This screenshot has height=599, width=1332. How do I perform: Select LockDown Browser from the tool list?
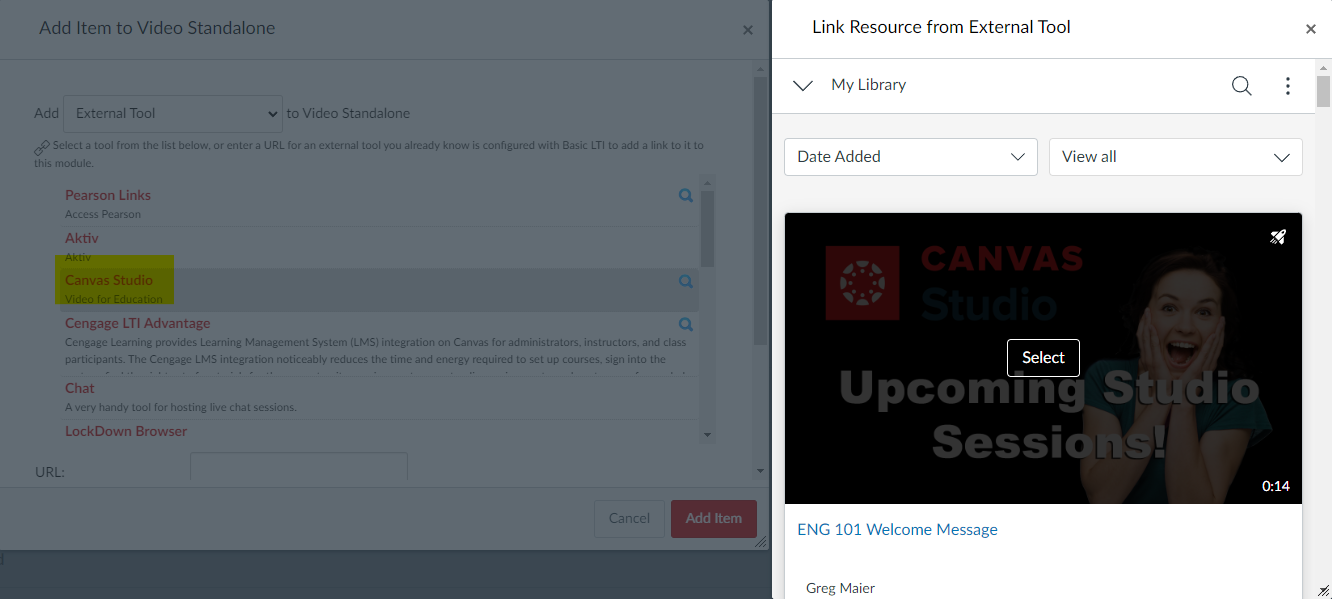click(x=126, y=431)
